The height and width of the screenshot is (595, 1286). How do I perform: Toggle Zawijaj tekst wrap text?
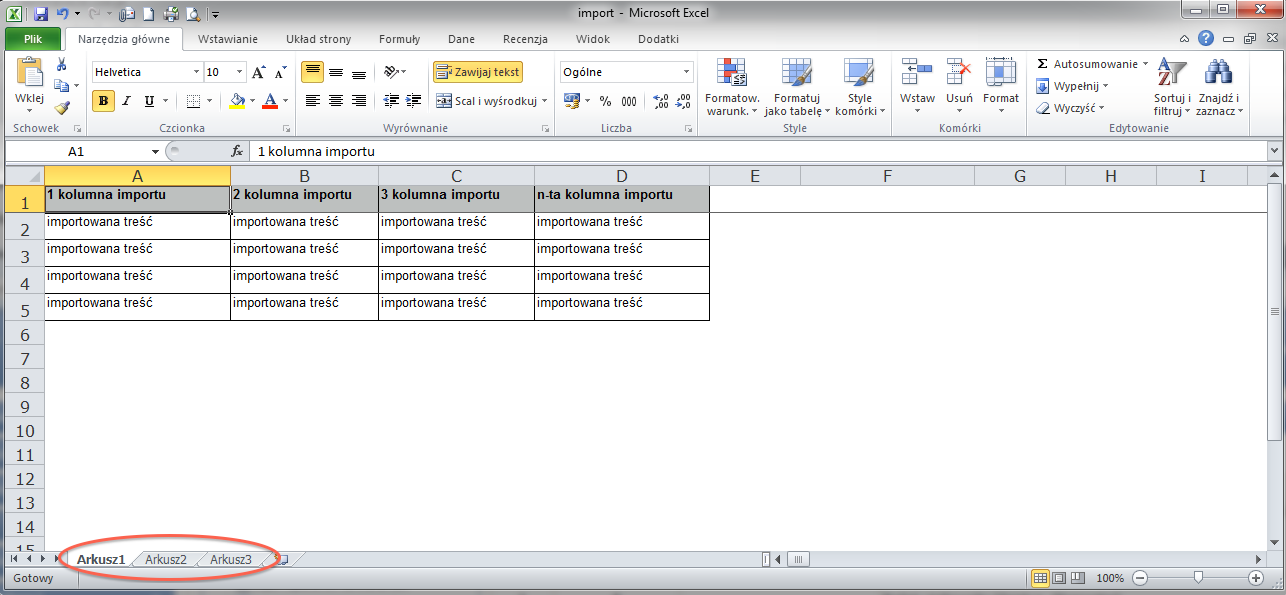477,72
